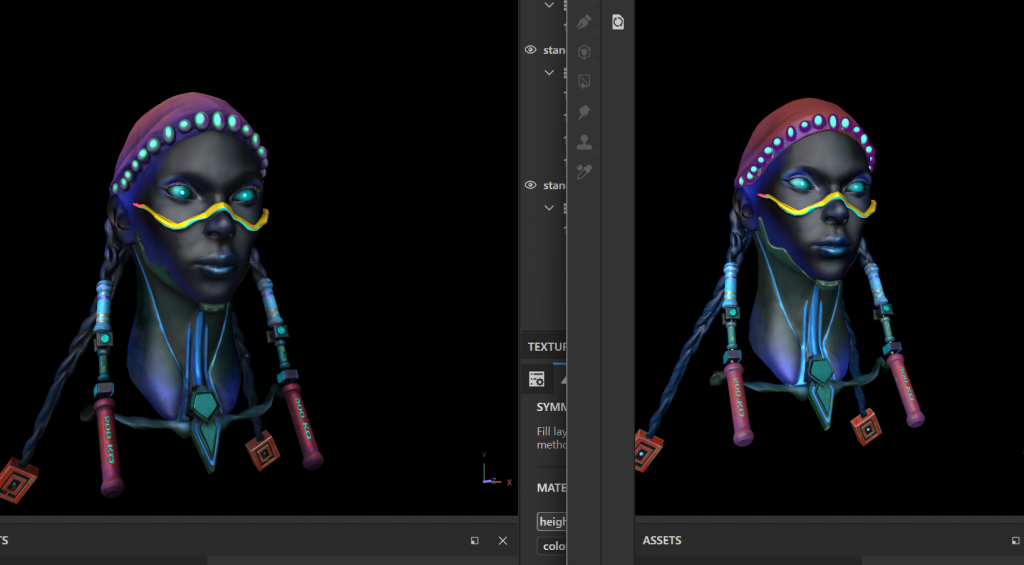Toggle the height material channel button

(x=552, y=521)
